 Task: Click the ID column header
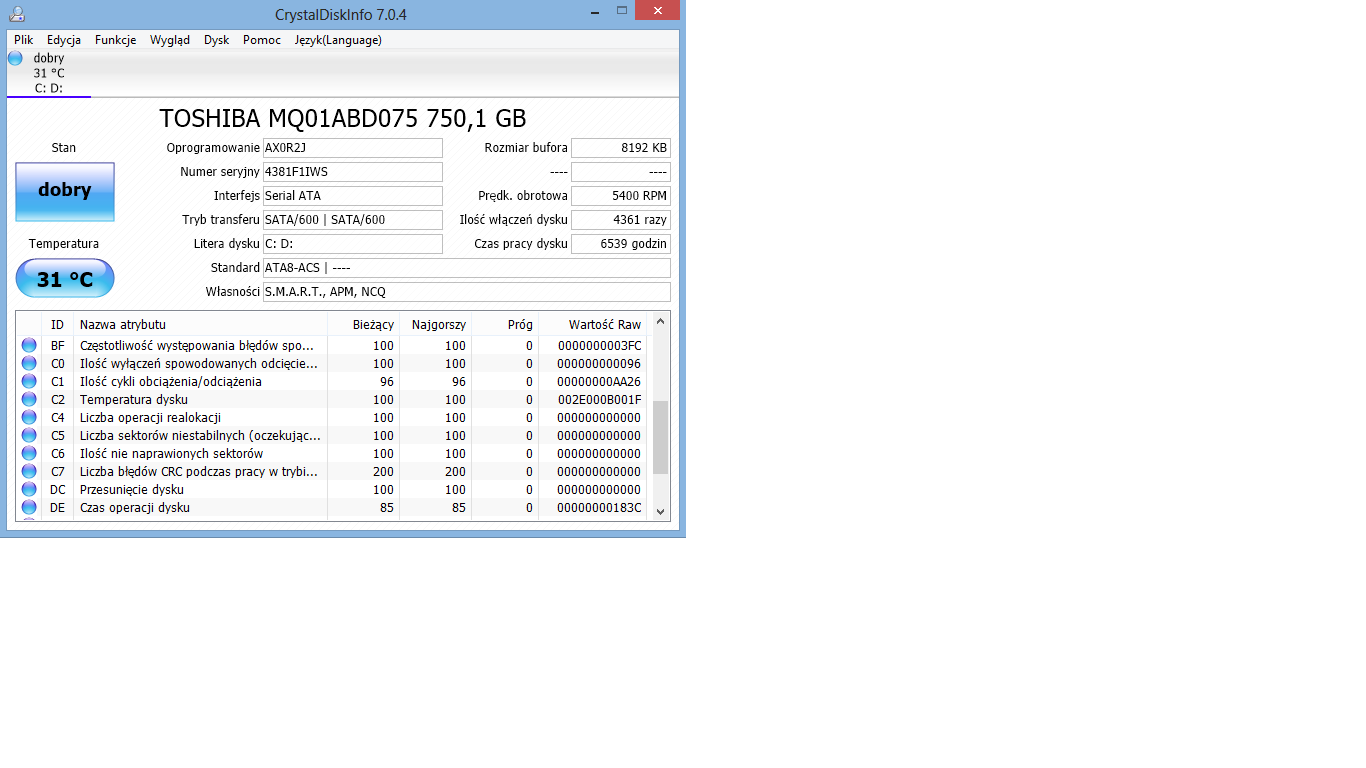pyautogui.click(x=58, y=324)
